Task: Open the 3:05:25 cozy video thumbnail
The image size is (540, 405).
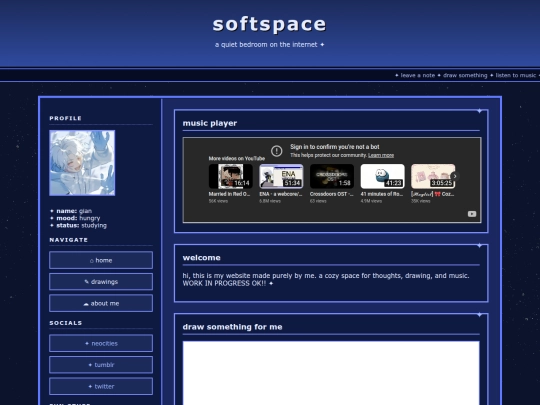Action: [x=433, y=176]
